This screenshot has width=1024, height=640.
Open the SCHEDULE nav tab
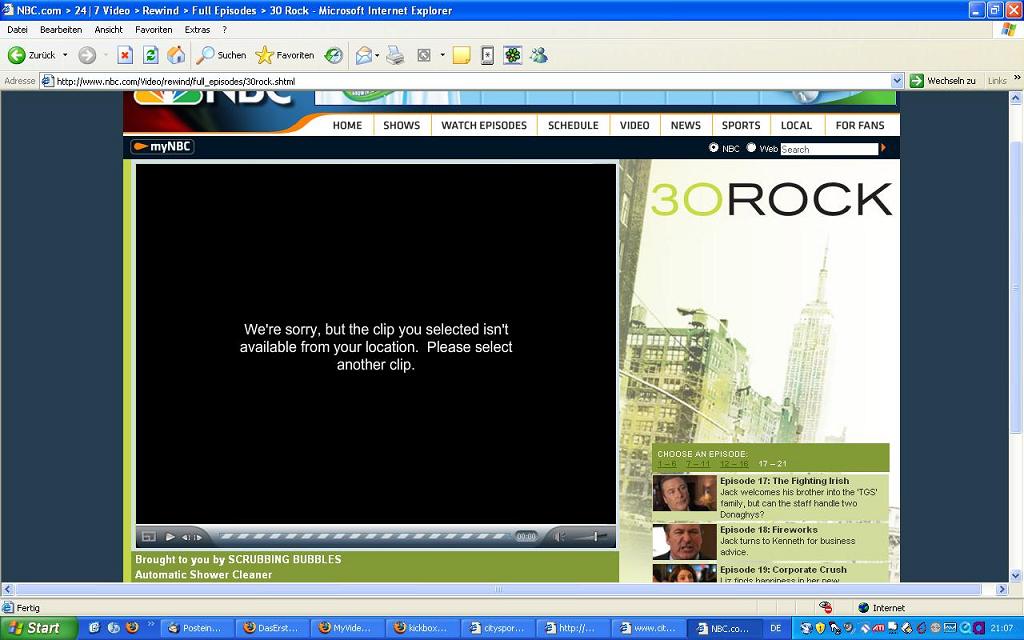573,125
